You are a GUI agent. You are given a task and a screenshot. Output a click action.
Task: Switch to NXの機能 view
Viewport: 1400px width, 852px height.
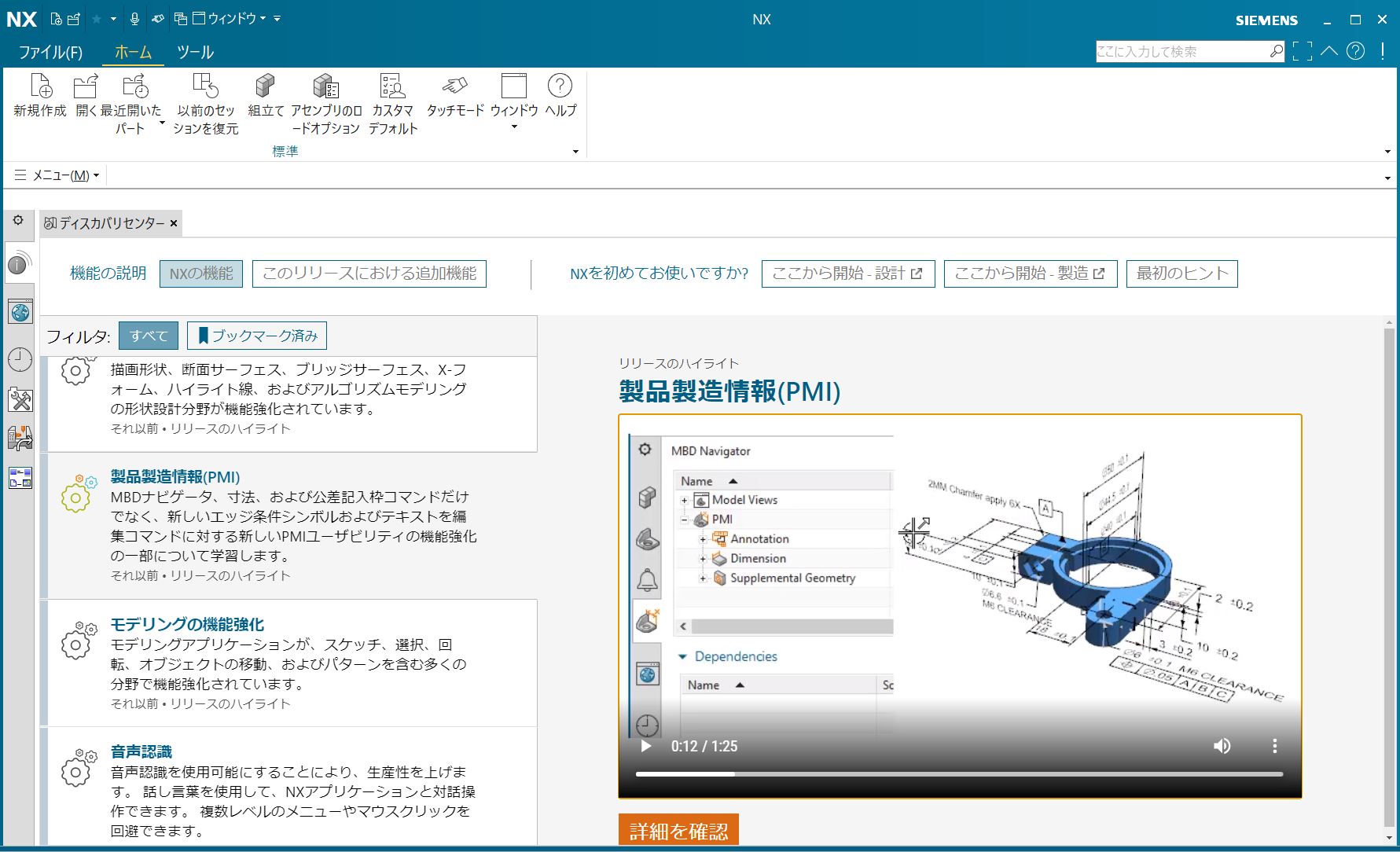point(201,274)
